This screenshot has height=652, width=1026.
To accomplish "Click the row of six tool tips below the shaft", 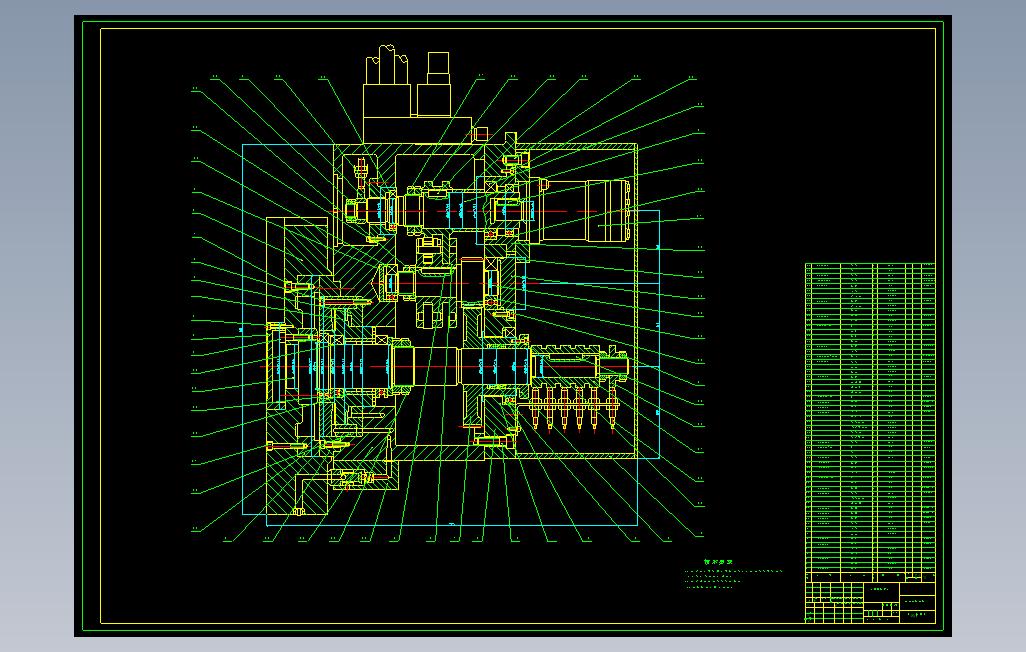I will [x=574, y=408].
